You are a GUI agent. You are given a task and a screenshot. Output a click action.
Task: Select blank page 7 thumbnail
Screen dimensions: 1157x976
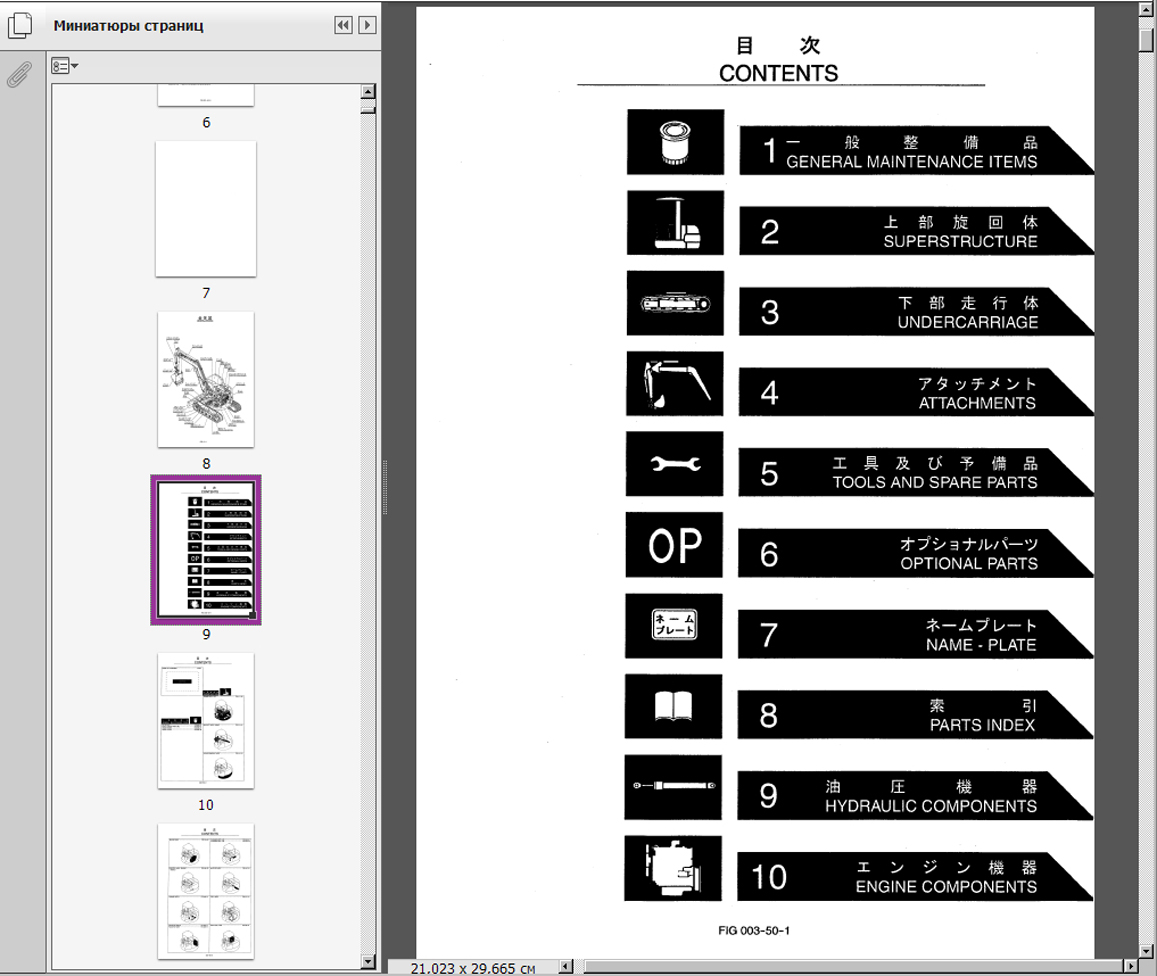[206, 209]
